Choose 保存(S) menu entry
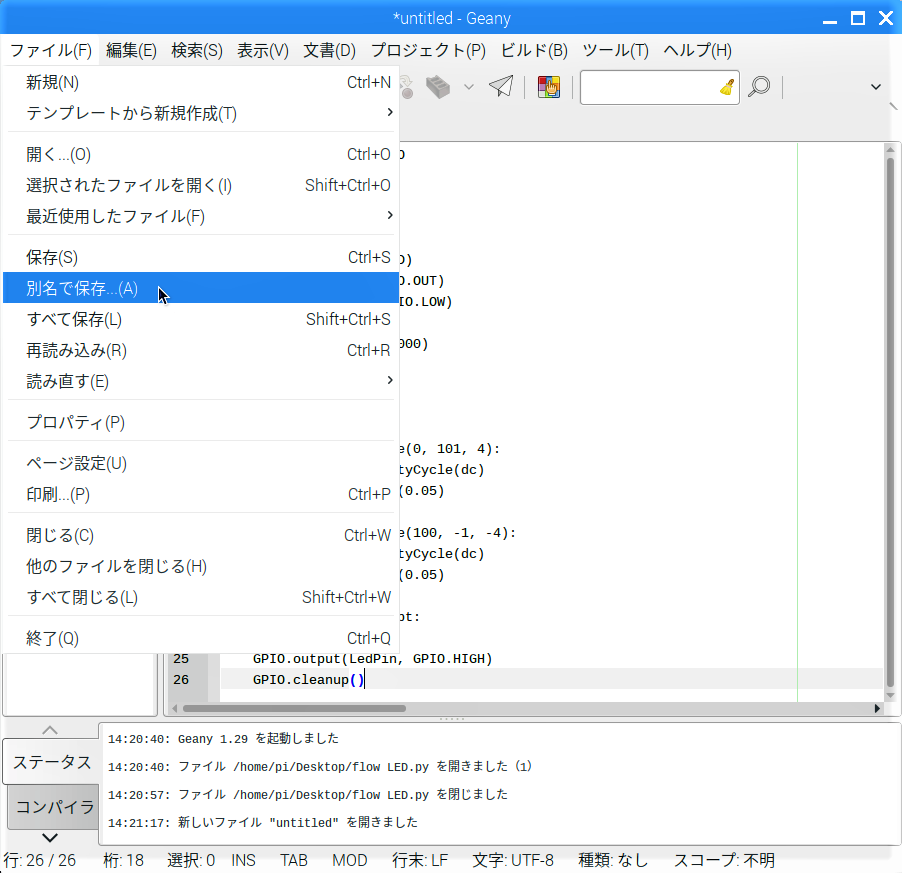902x873 pixels. pos(201,257)
